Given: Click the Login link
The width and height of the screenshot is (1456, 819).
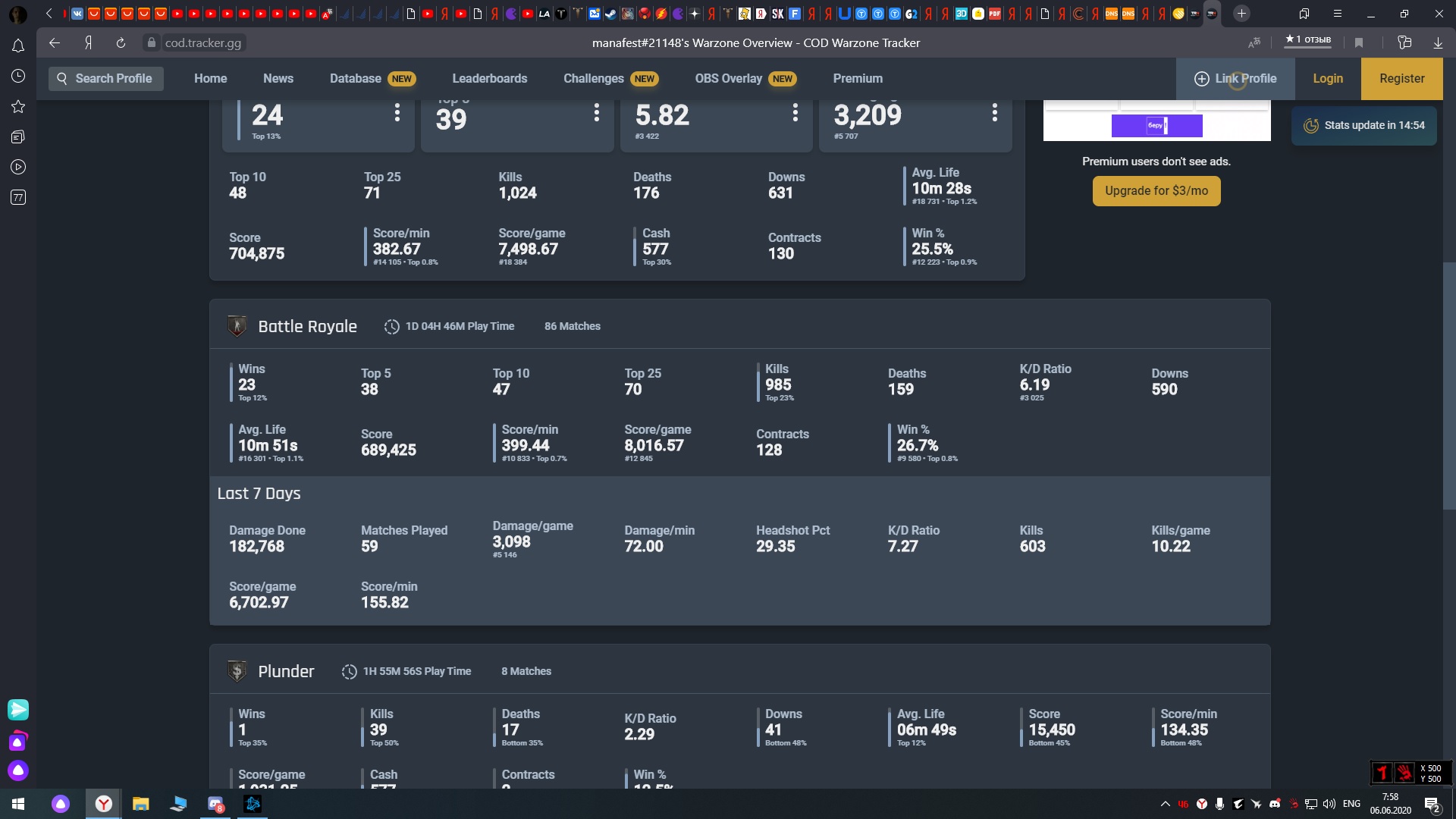Looking at the screenshot, I should pyautogui.click(x=1328, y=78).
